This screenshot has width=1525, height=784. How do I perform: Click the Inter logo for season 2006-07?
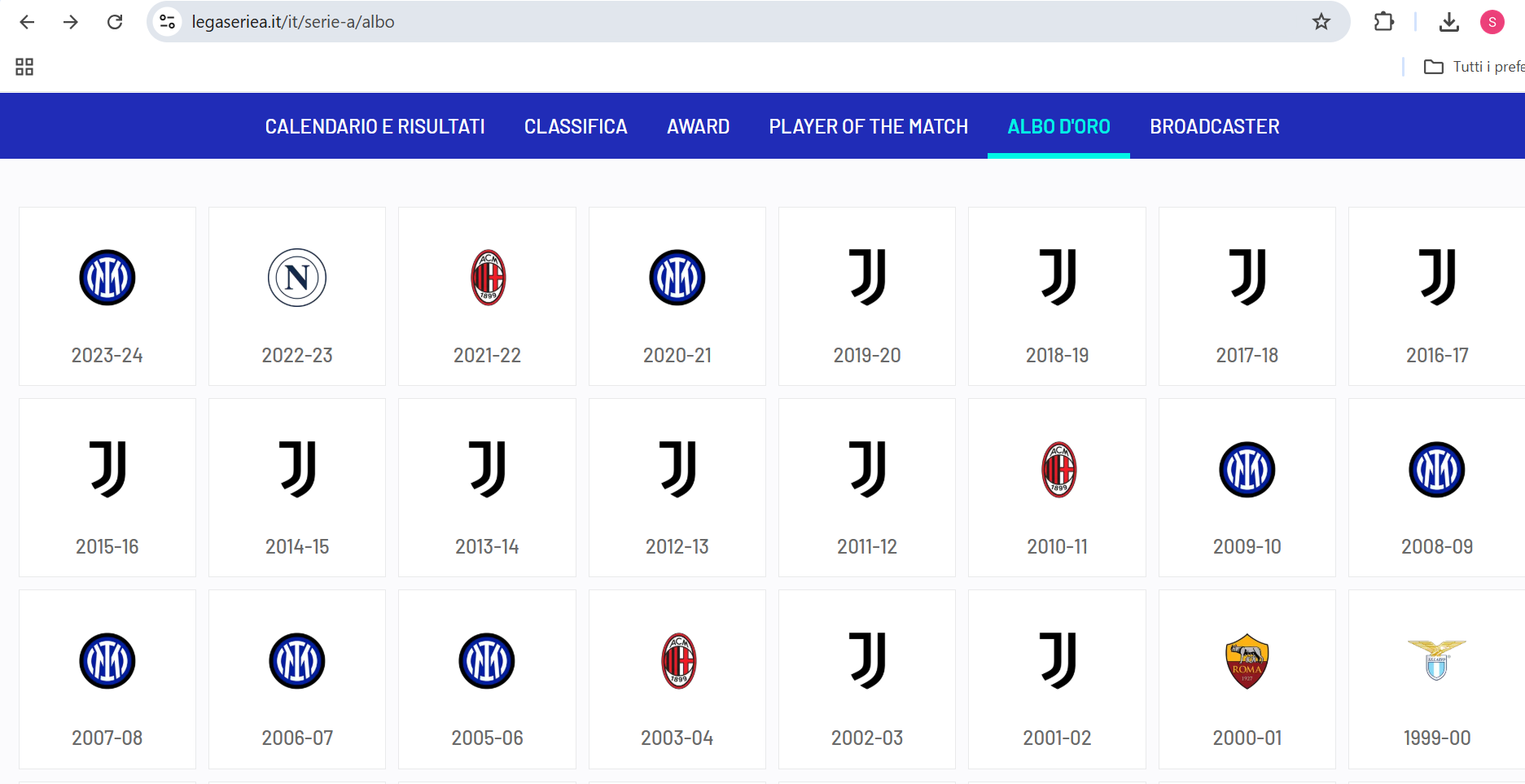pyautogui.click(x=297, y=660)
